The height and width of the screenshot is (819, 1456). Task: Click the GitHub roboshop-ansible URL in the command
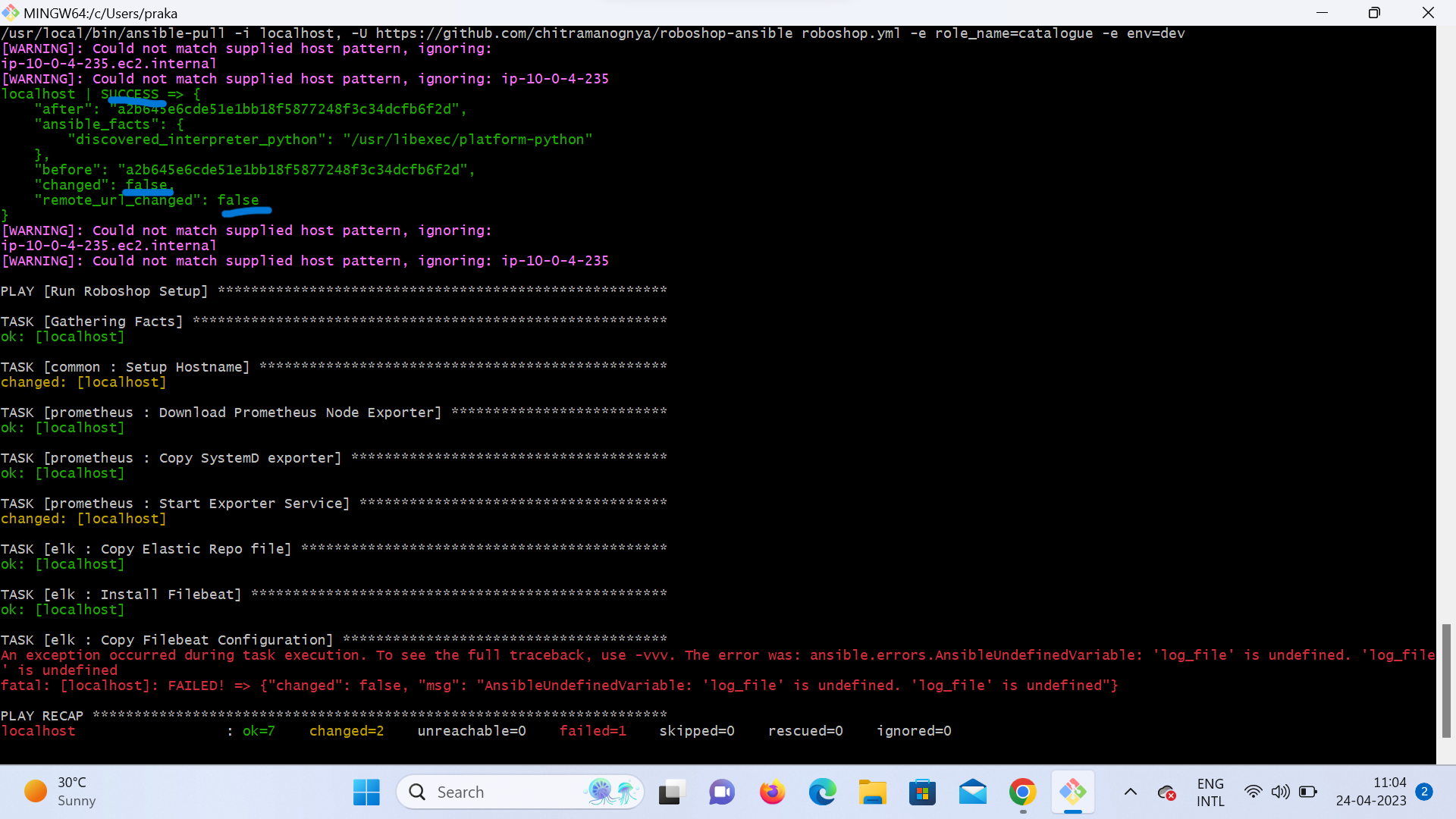tap(584, 33)
